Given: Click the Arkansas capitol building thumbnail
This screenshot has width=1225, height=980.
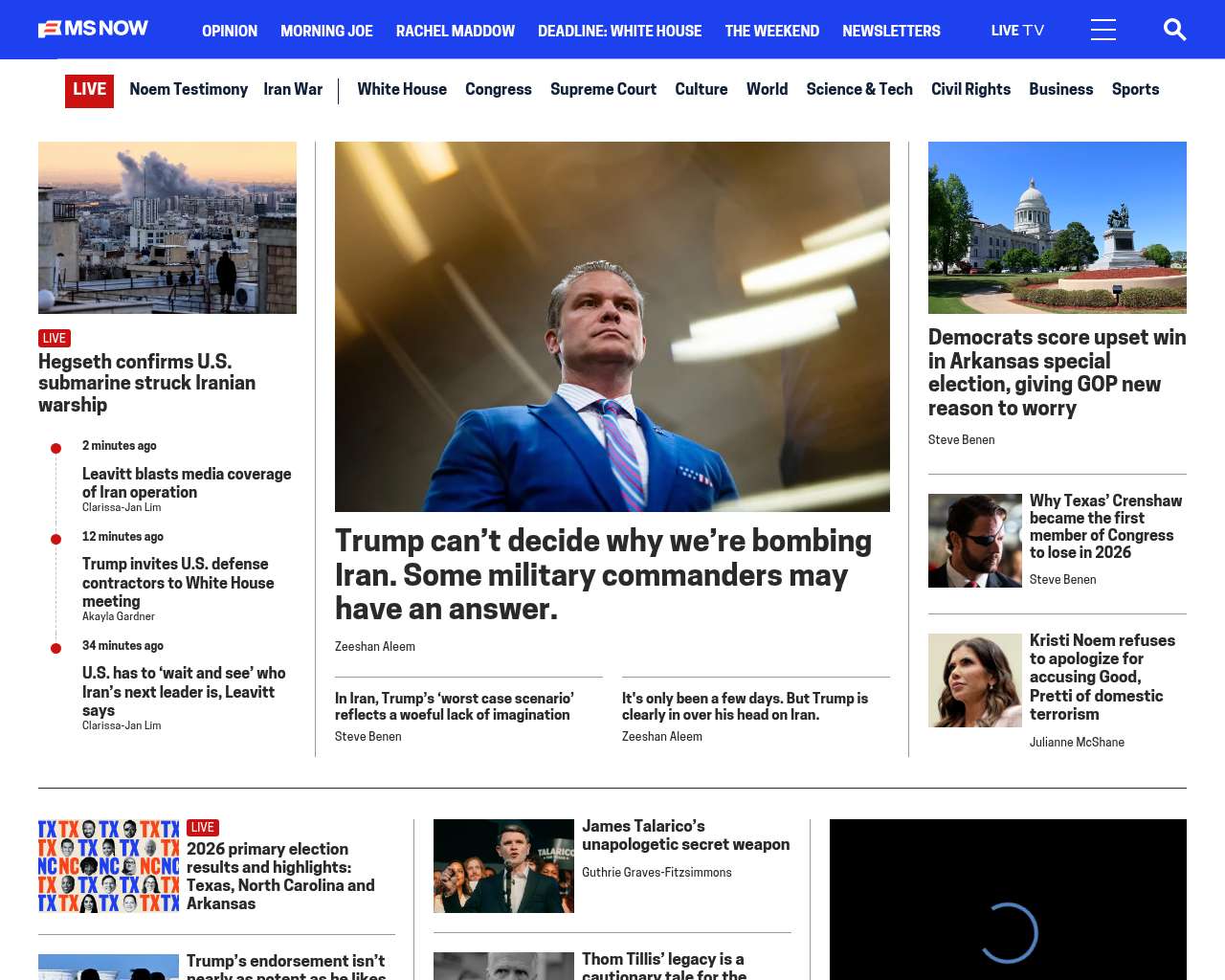Looking at the screenshot, I should 1057,228.
